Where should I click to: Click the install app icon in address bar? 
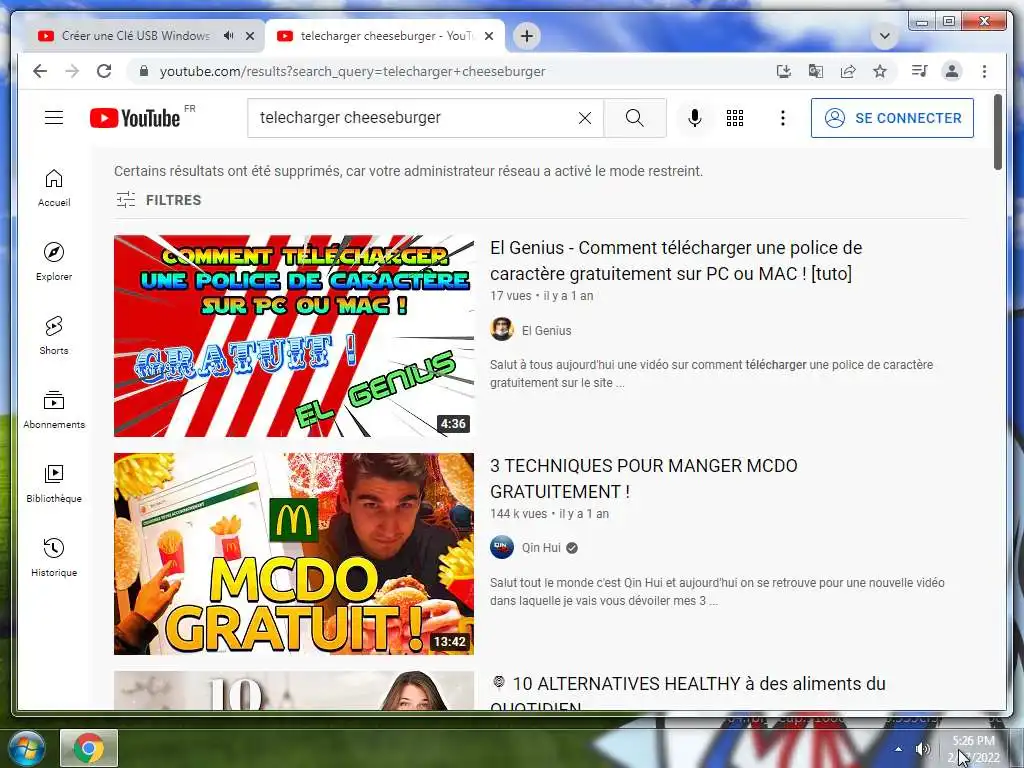[x=784, y=71]
